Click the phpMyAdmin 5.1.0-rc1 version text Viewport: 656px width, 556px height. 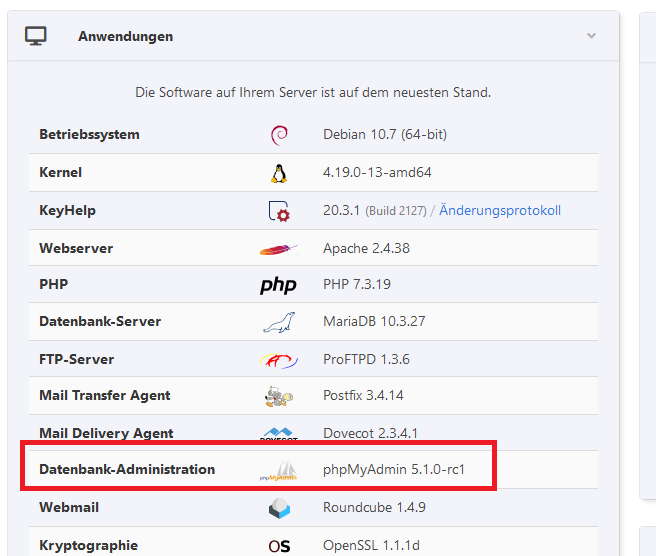(x=394, y=470)
